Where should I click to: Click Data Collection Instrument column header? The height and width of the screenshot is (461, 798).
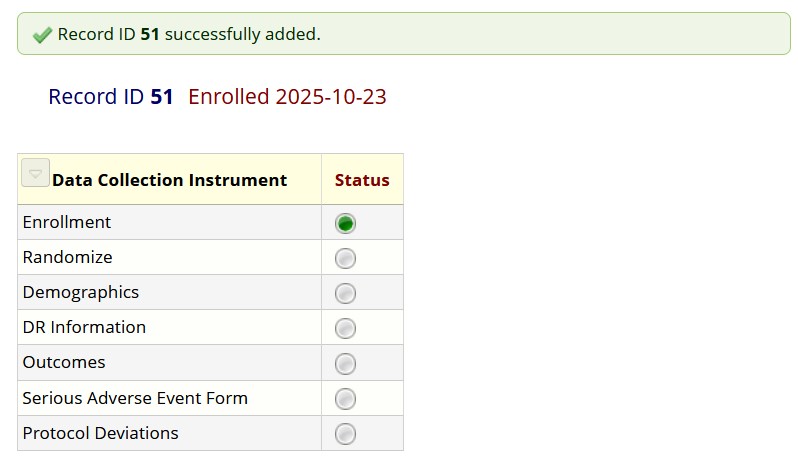169,180
